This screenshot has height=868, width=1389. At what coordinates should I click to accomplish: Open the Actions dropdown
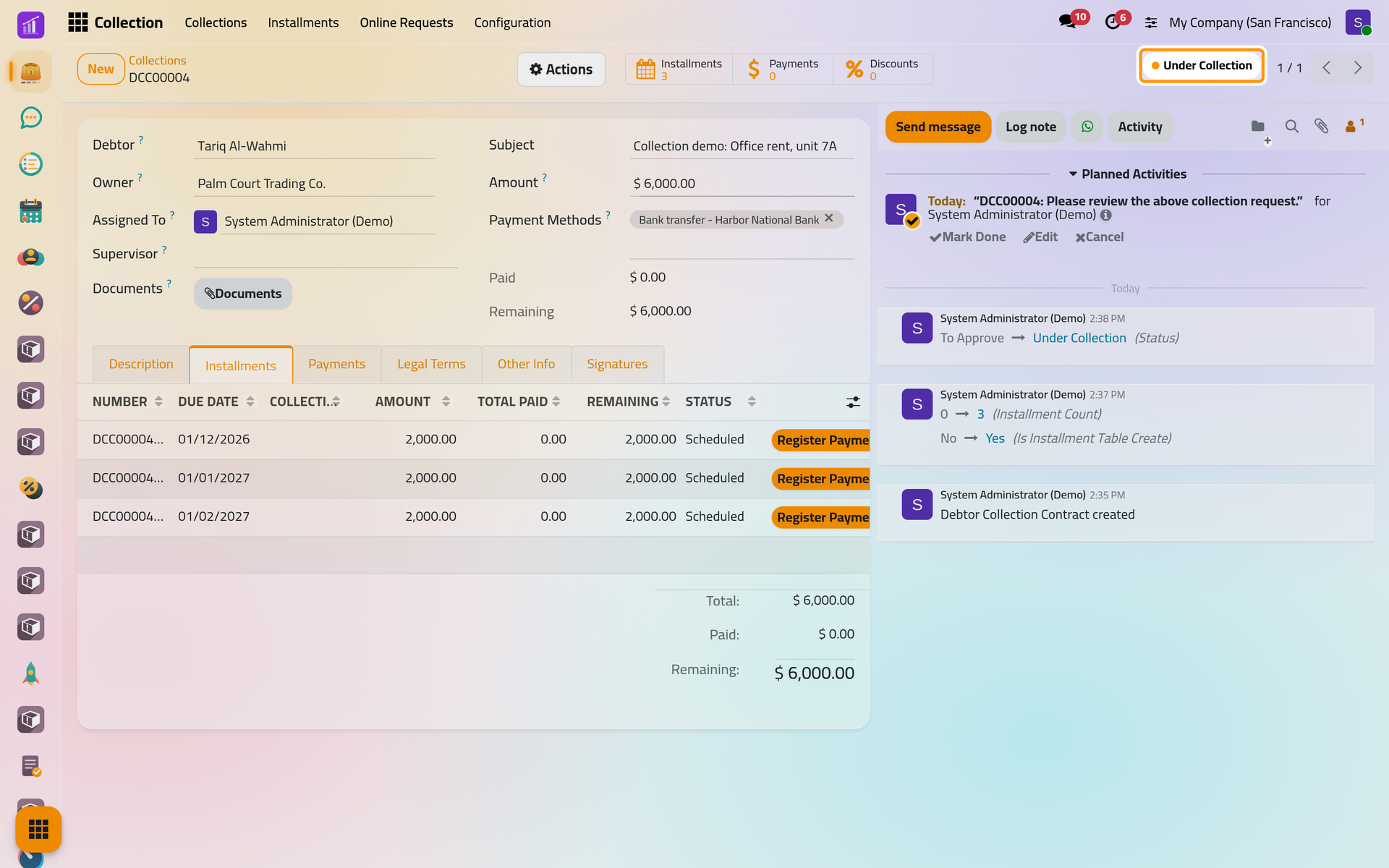[561, 69]
